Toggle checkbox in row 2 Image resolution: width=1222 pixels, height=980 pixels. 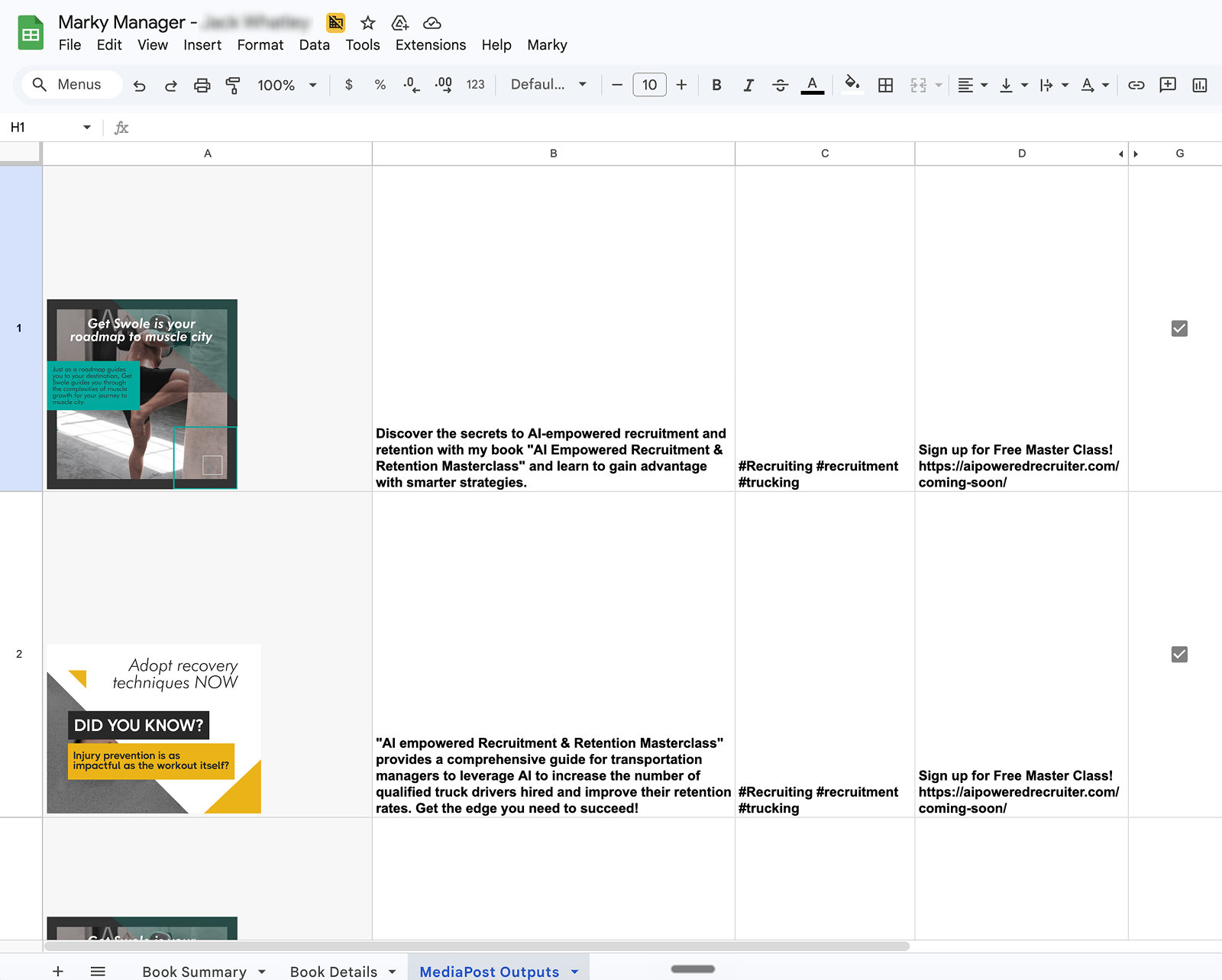coord(1179,655)
